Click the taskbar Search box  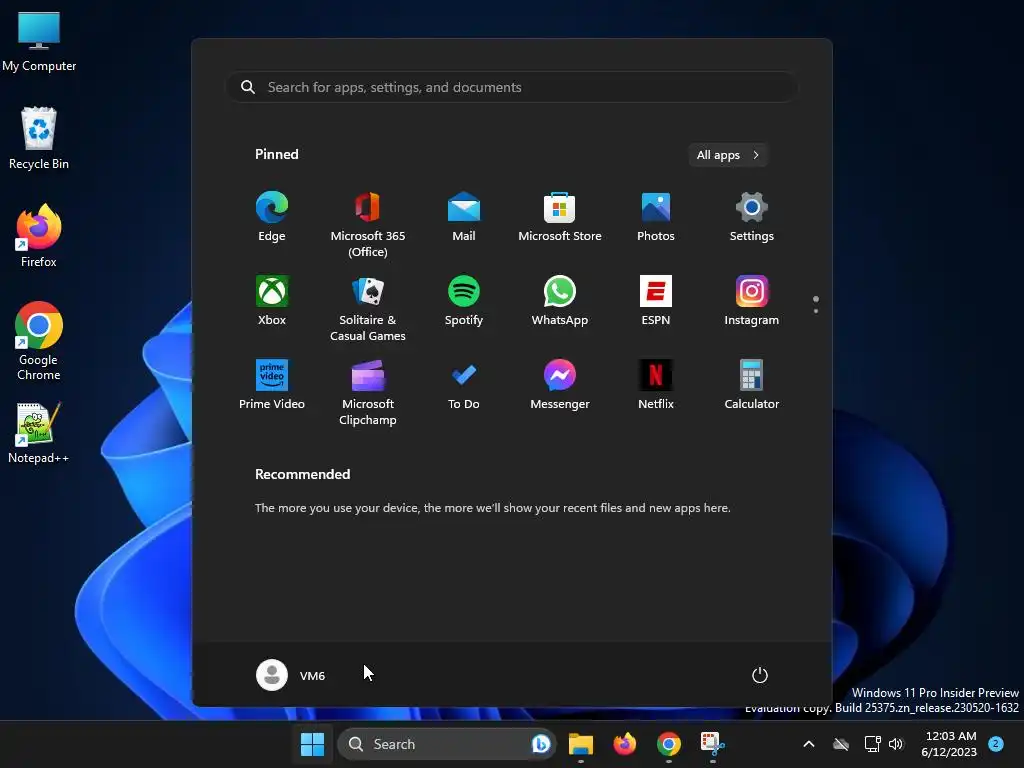tap(446, 744)
